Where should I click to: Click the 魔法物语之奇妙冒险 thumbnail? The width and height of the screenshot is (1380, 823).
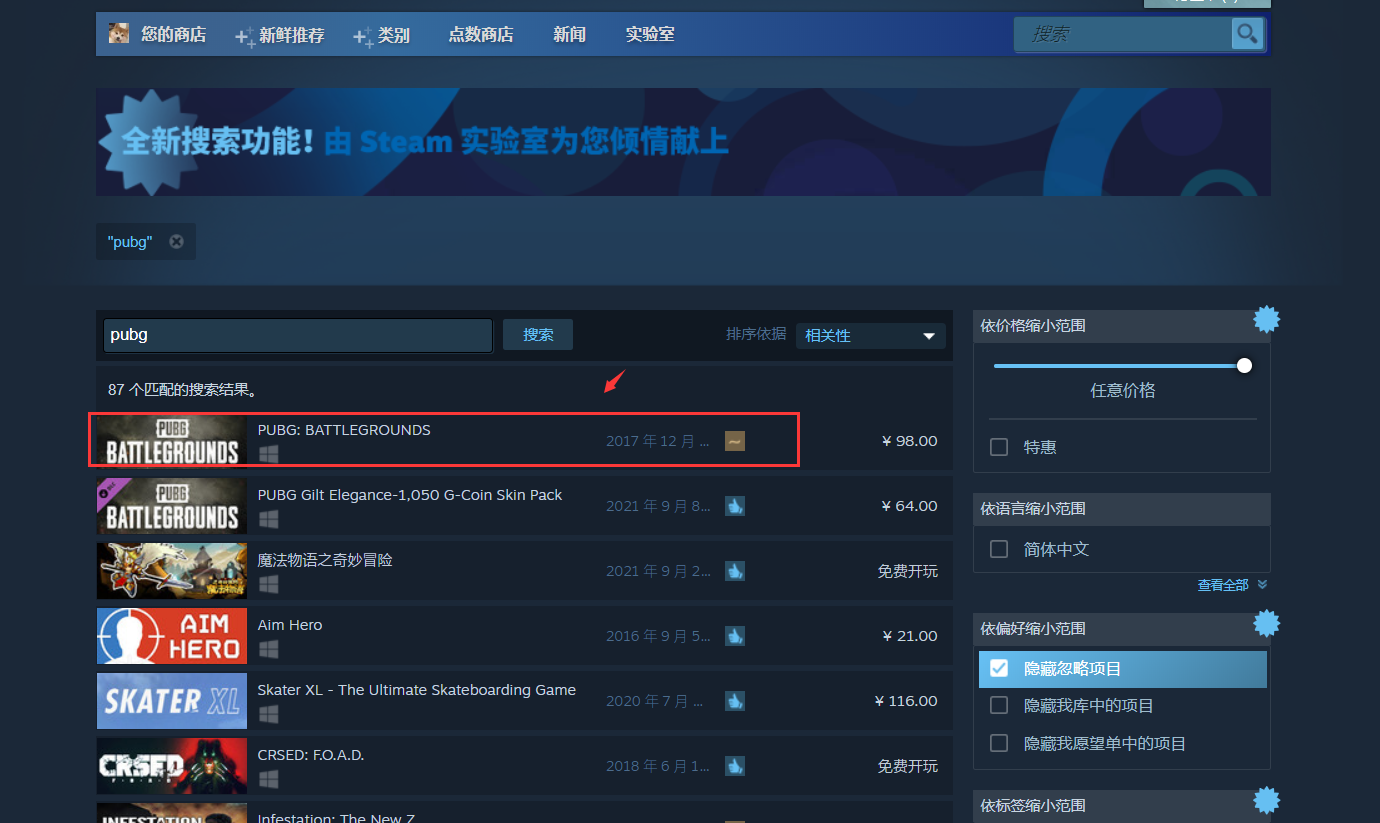point(172,571)
